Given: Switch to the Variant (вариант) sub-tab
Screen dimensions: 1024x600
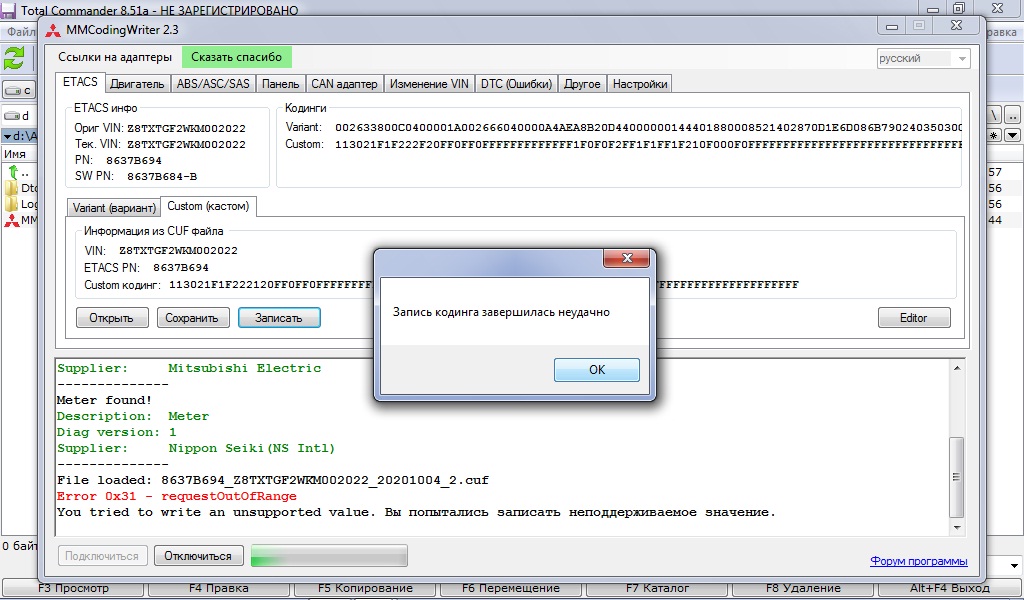Looking at the screenshot, I should coord(114,208).
